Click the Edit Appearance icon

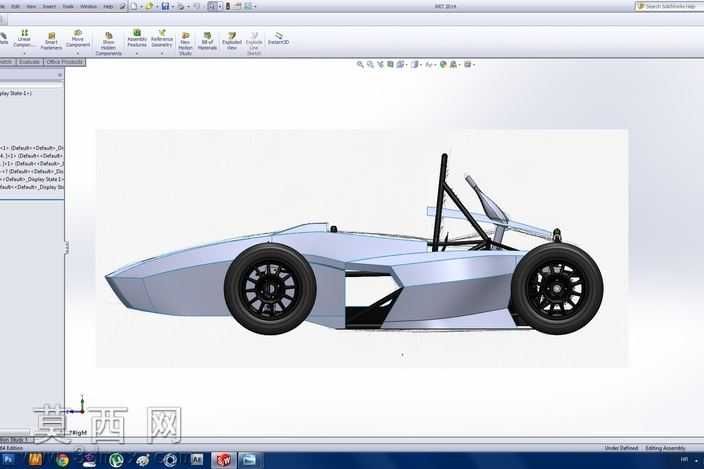coord(443,65)
